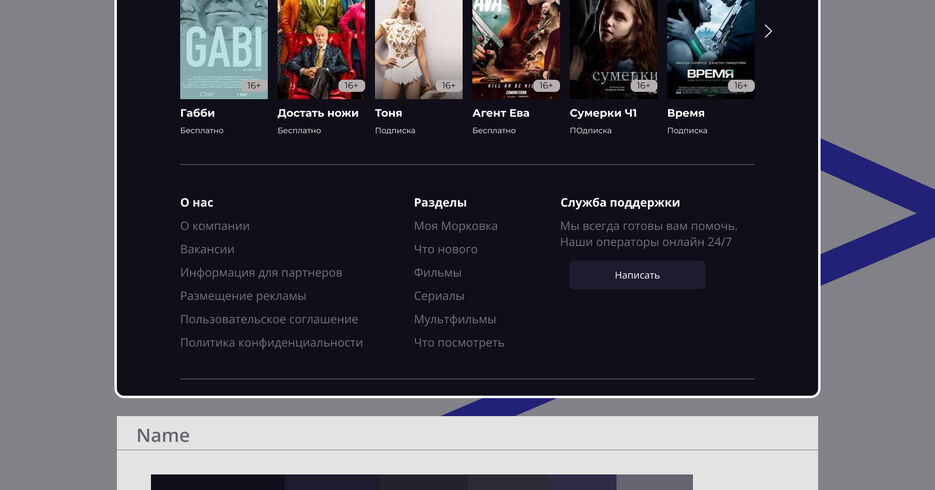
Task: Open the Габби movie poster
Action: 224,49
